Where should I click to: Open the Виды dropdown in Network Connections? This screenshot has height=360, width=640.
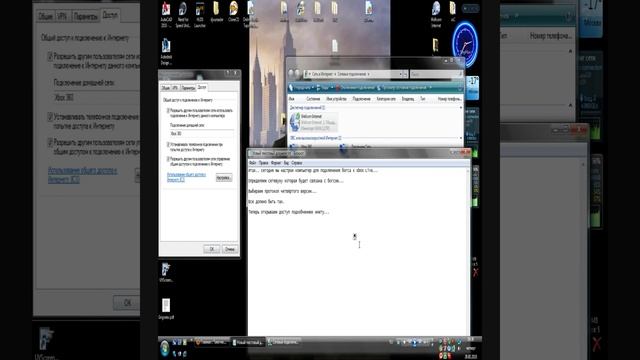pos(324,88)
